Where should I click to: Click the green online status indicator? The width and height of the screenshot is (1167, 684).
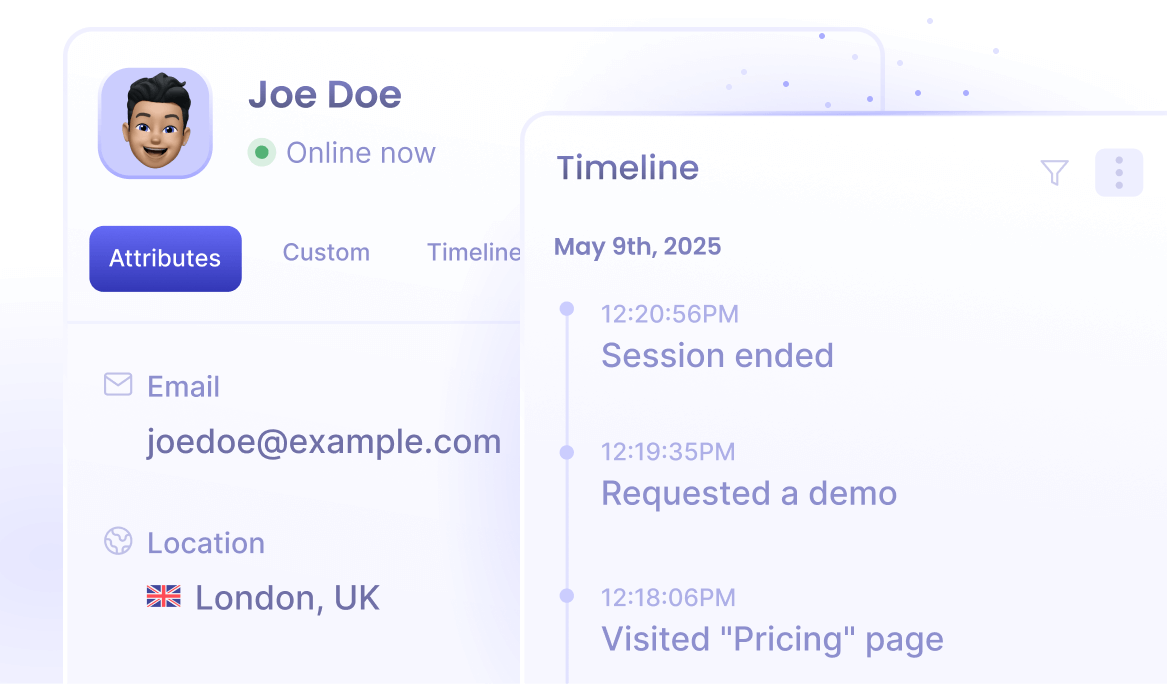pos(262,153)
